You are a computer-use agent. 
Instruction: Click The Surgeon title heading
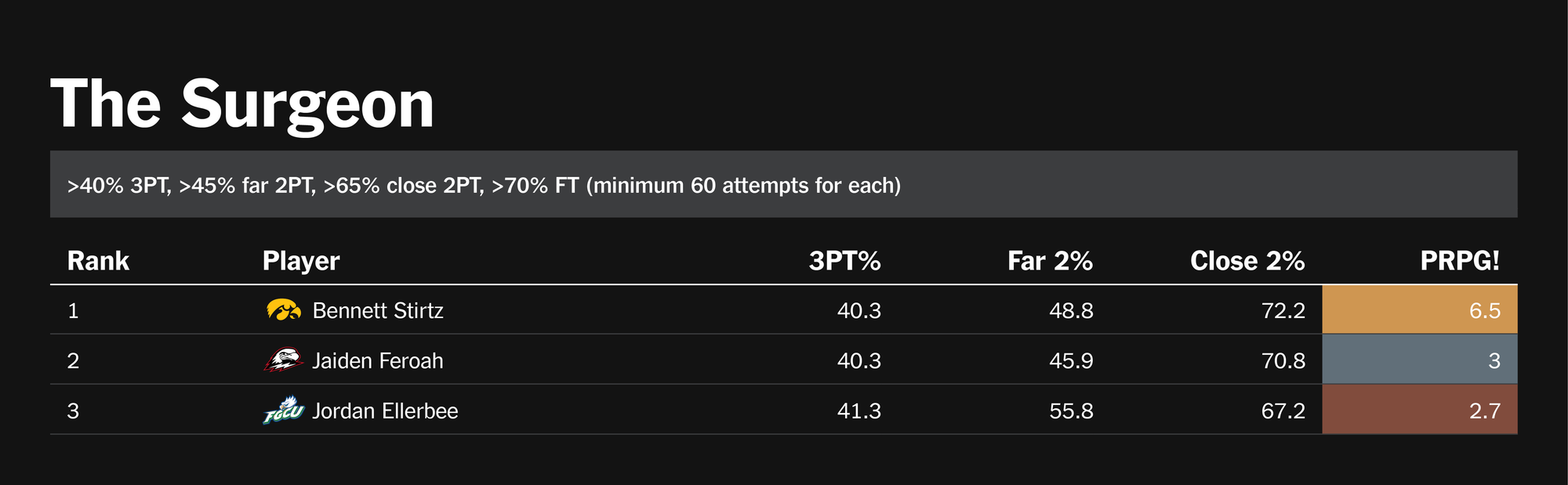tap(242, 104)
